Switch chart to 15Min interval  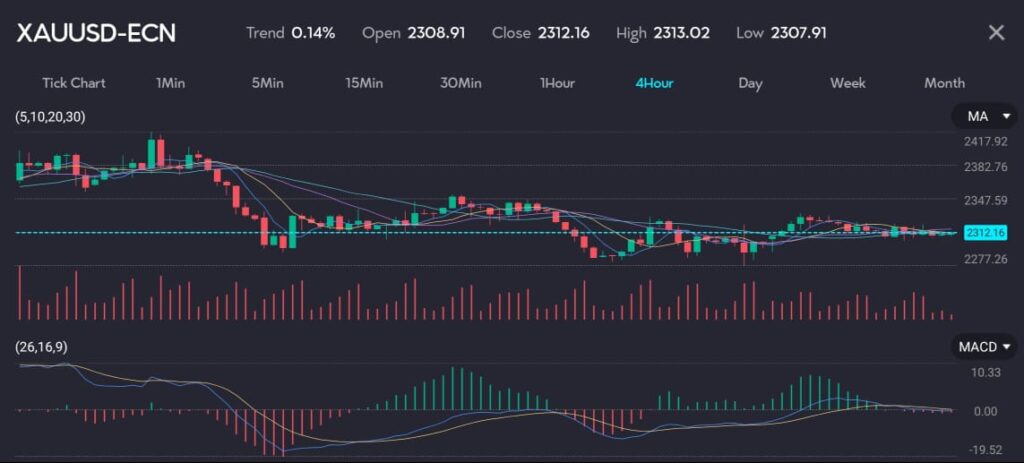[x=364, y=83]
